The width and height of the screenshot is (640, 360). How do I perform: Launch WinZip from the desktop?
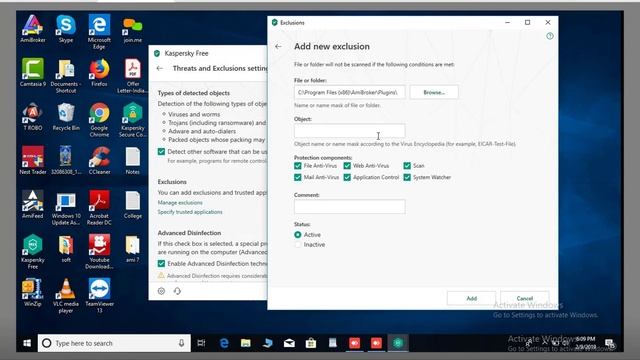[33, 293]
